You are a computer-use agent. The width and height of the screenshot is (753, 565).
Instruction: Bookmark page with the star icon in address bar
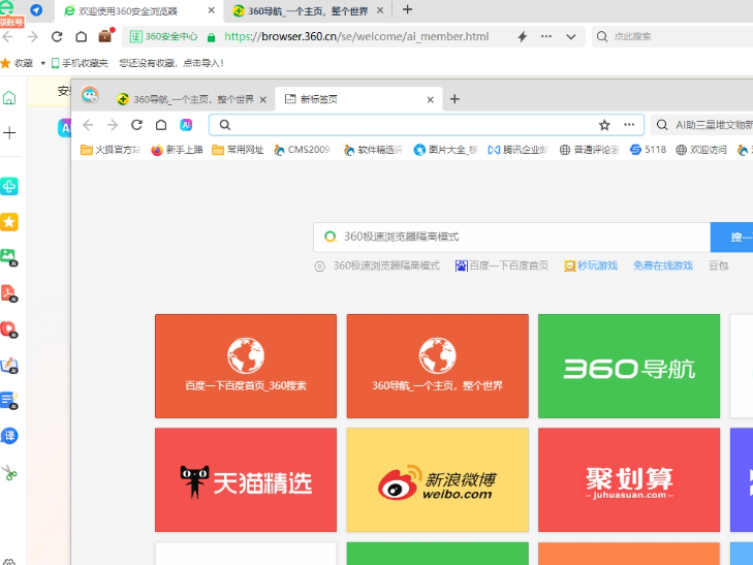(604, 125)
